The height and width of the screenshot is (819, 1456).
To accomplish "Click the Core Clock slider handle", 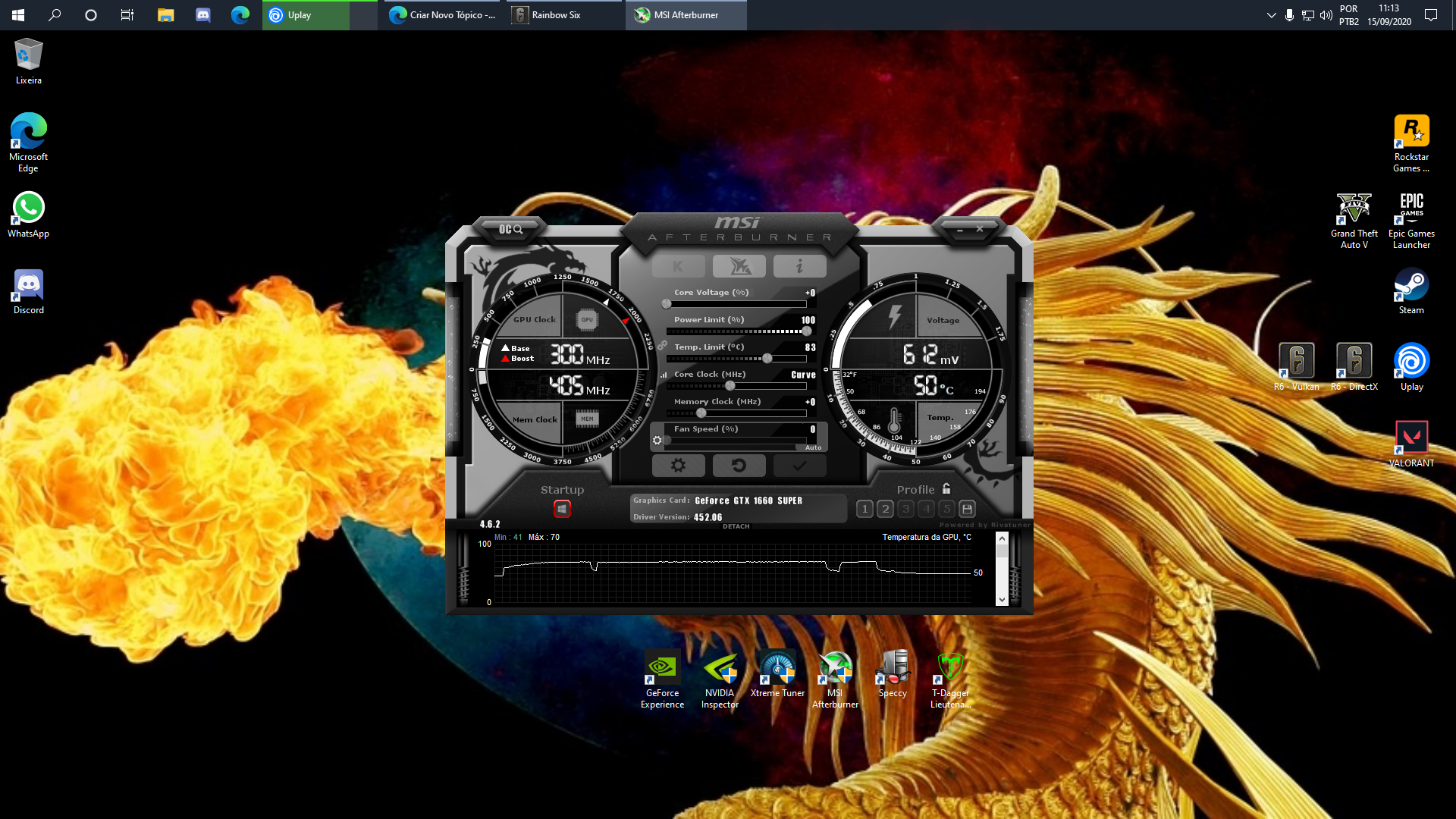I will pos(730,386).
